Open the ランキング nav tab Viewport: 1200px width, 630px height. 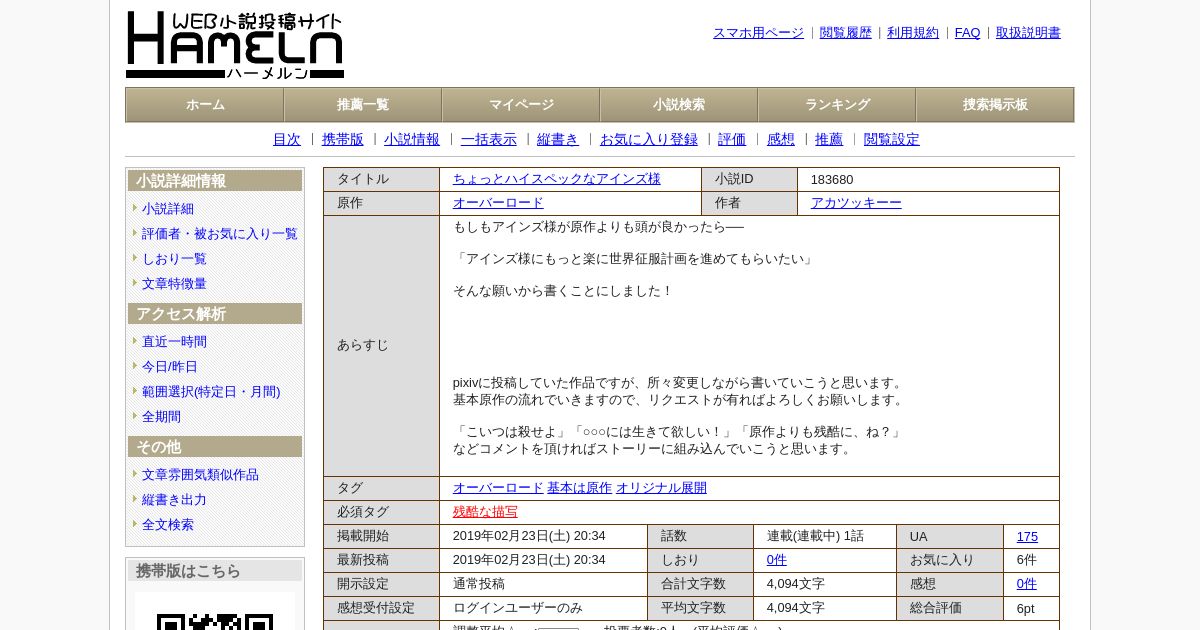pyautogui.click(x=837, y=105)
